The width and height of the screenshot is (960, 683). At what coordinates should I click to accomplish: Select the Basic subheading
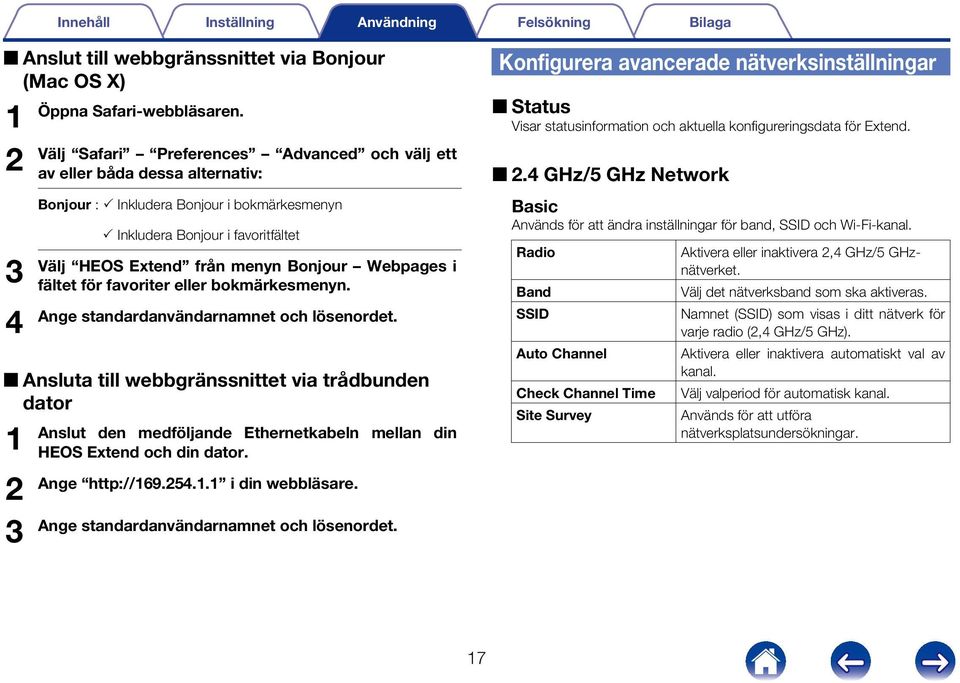pos(534,206)
